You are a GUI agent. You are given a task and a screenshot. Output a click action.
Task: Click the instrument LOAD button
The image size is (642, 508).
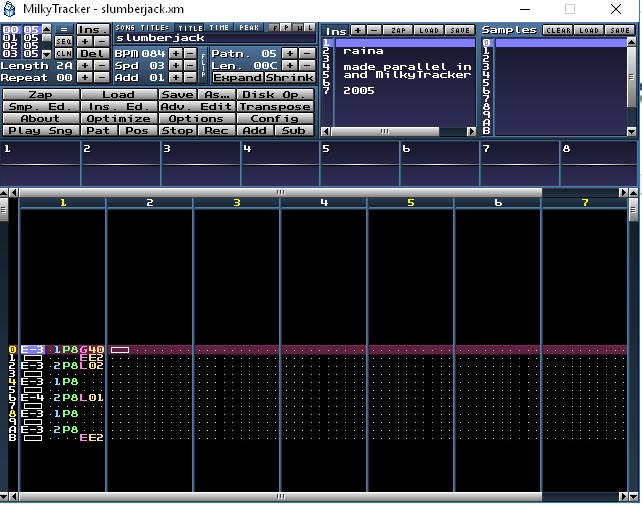point(429,30)
